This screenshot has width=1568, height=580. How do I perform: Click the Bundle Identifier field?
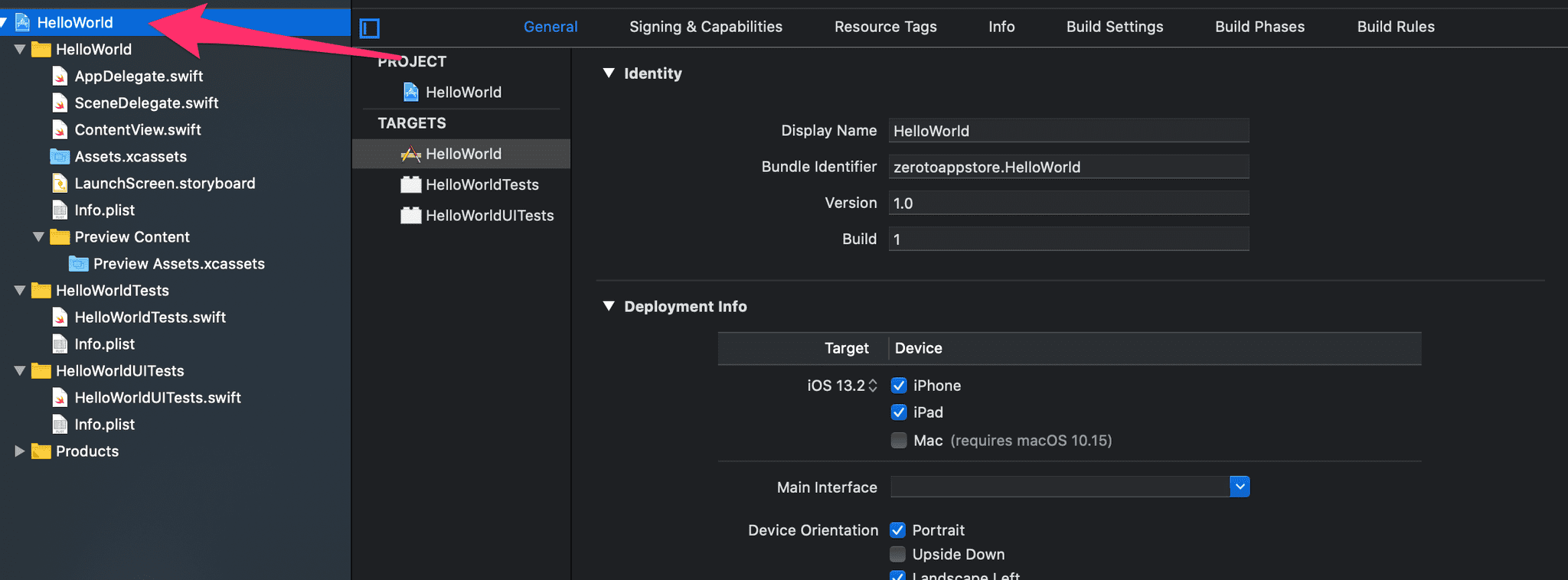click(1069, 167)
